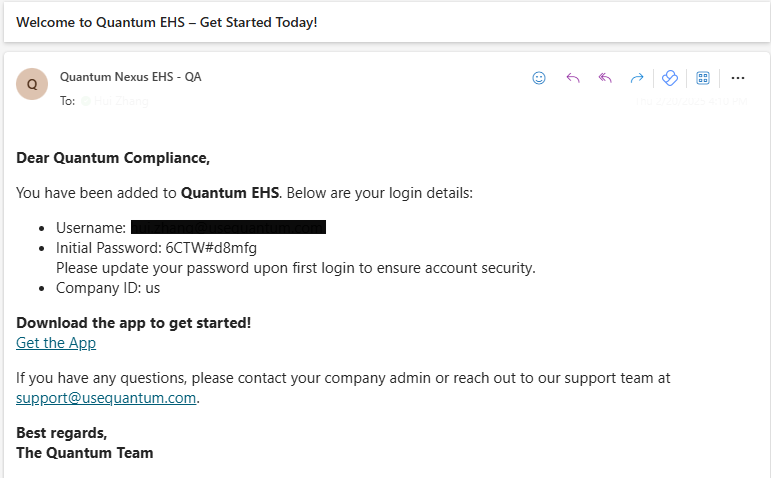
Task: Open More actions ellipsis menu
Action: 738,78
